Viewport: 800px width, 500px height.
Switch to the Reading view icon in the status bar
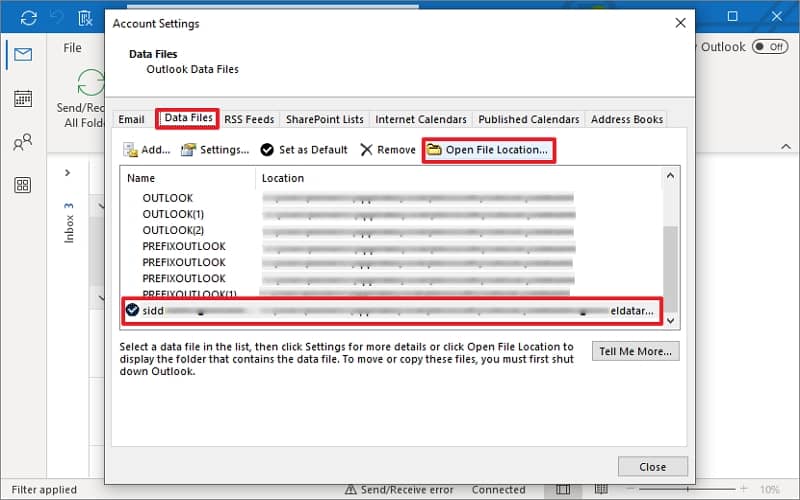601,490
